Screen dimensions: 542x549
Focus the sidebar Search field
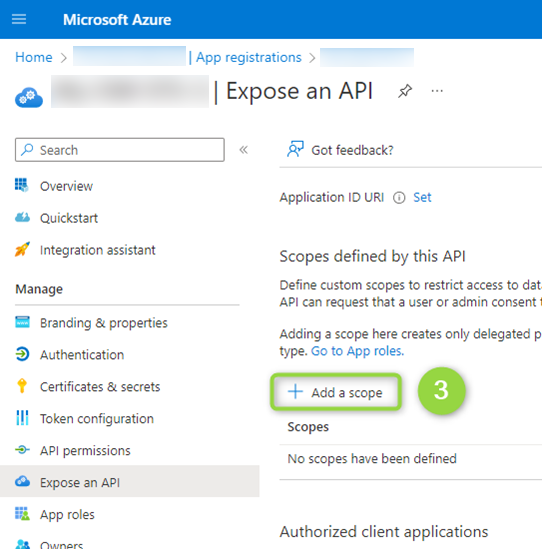(120, 150)
